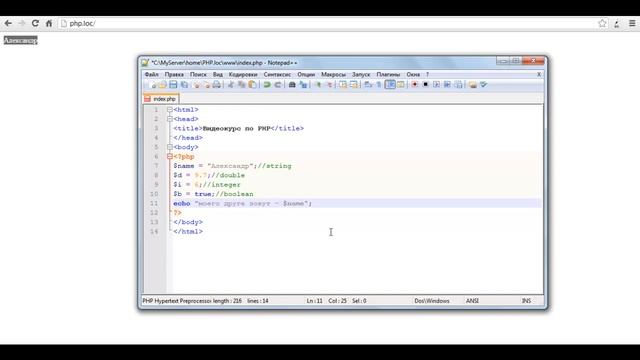Click the Open file toolbar icon
The height and width of the screenshot is (360, 640).
coord(162,84)
